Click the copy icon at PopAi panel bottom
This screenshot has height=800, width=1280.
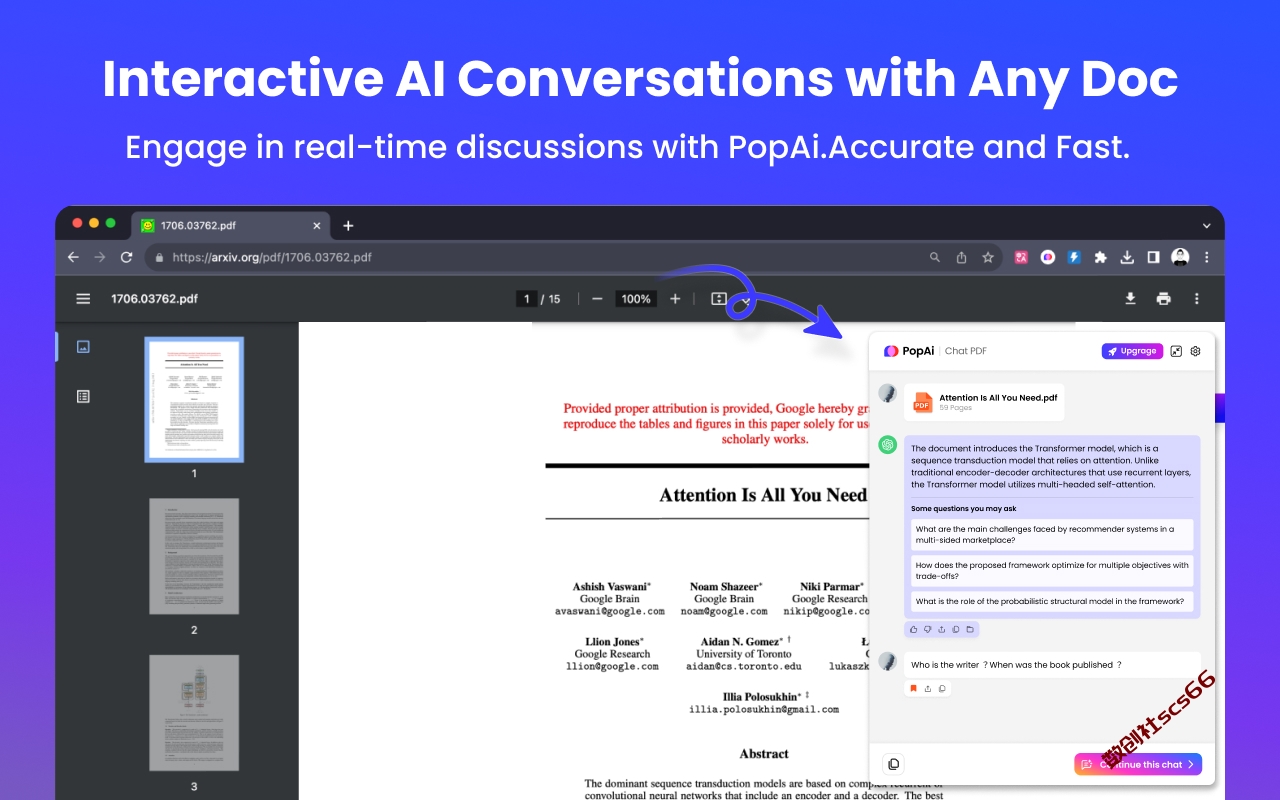tap(894, 764)
